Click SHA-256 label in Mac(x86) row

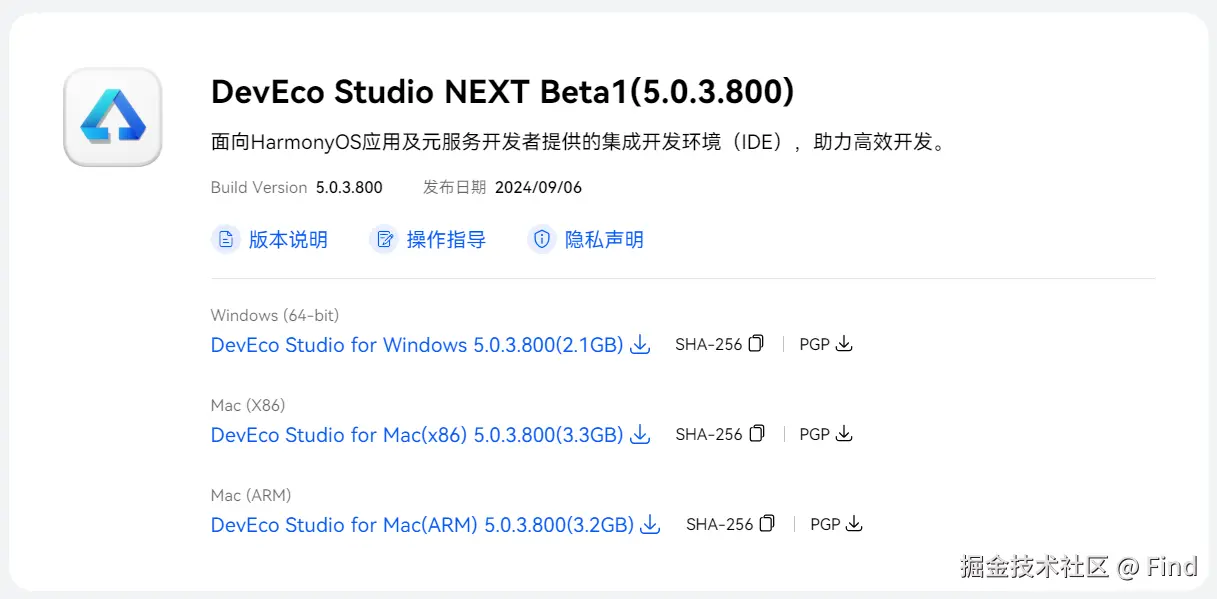pyautogui.click(x=709, y=434)
